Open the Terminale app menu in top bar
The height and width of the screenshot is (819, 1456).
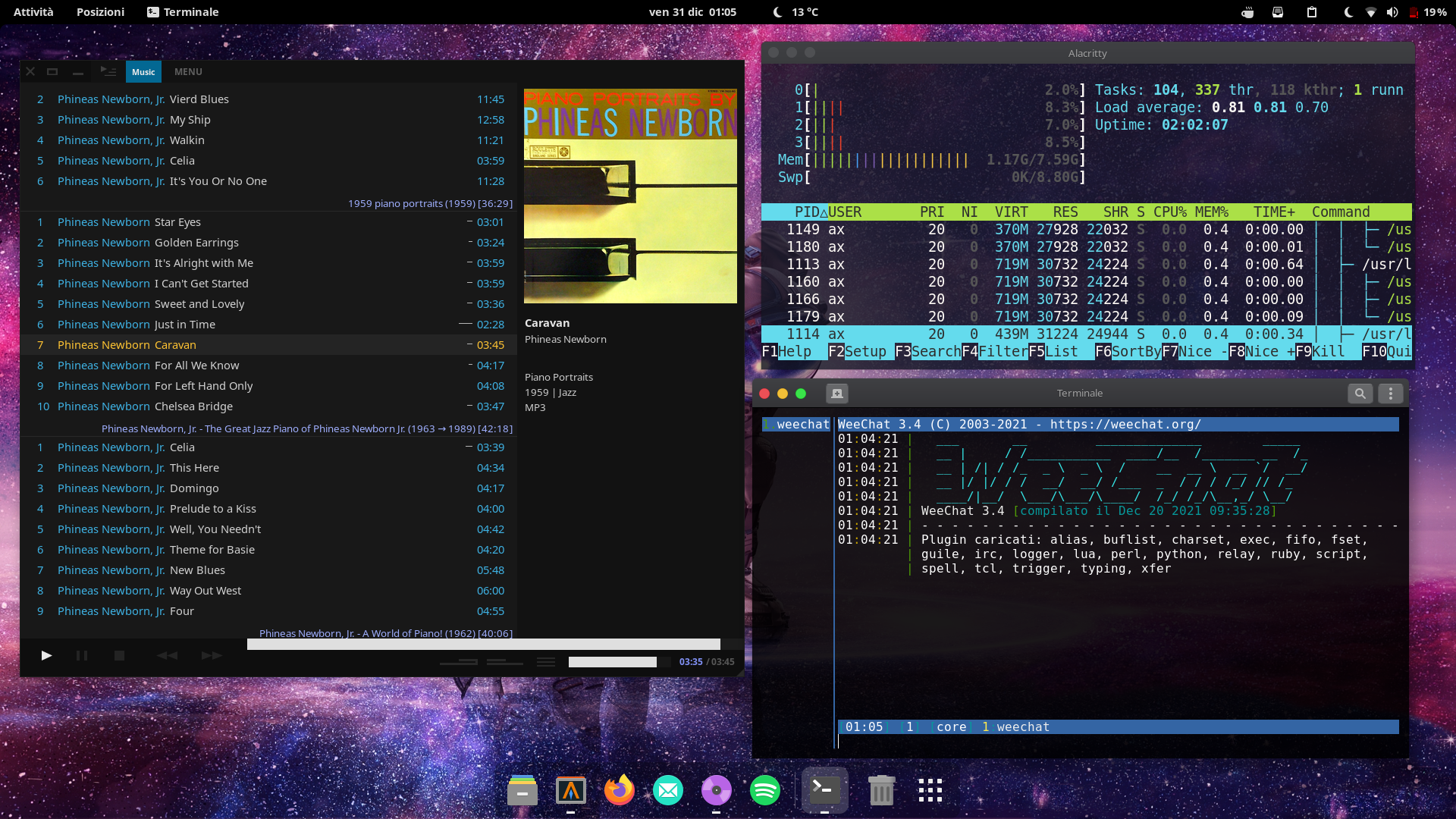[183, 12]
